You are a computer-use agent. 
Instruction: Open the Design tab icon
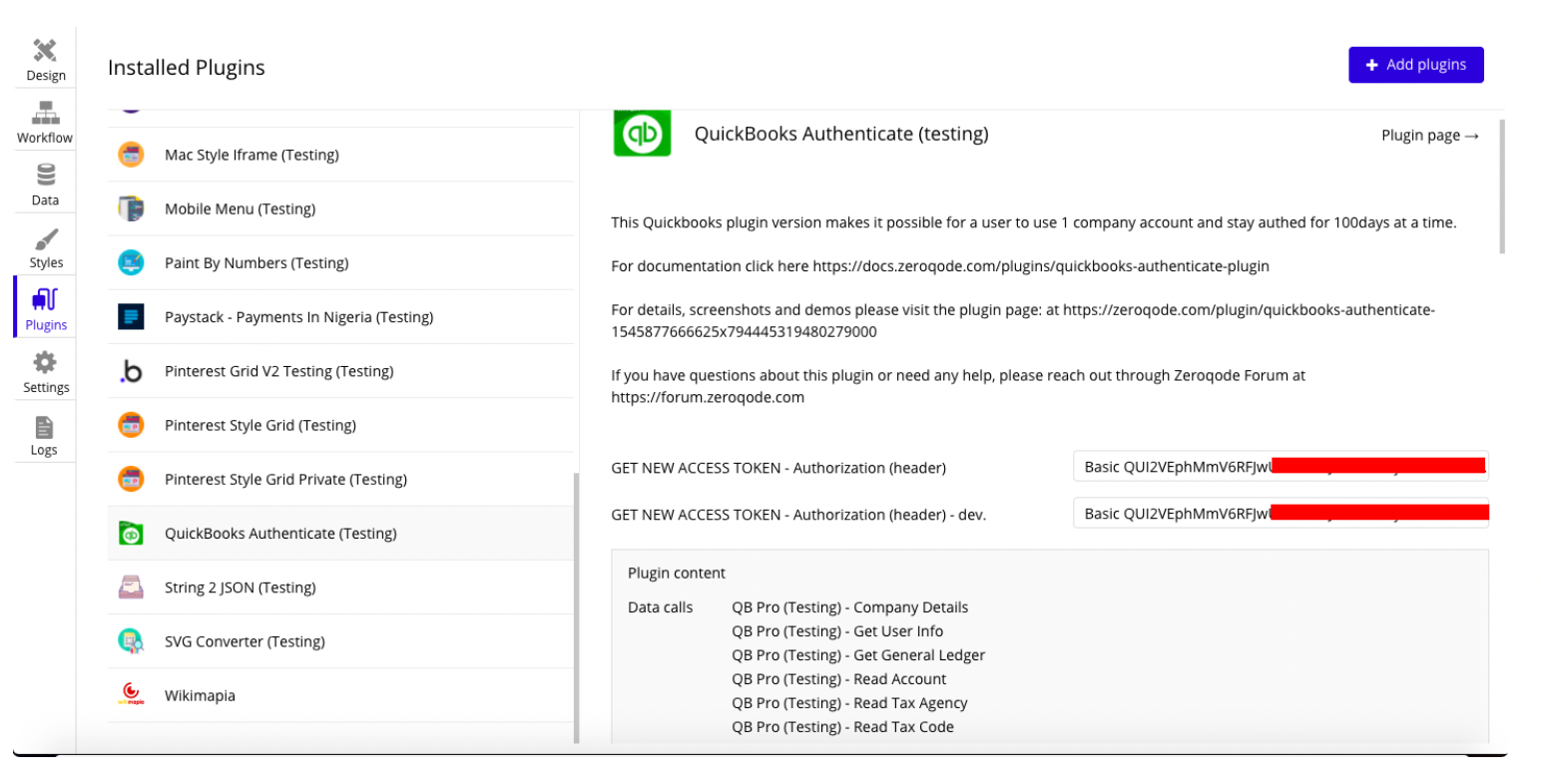45,51
